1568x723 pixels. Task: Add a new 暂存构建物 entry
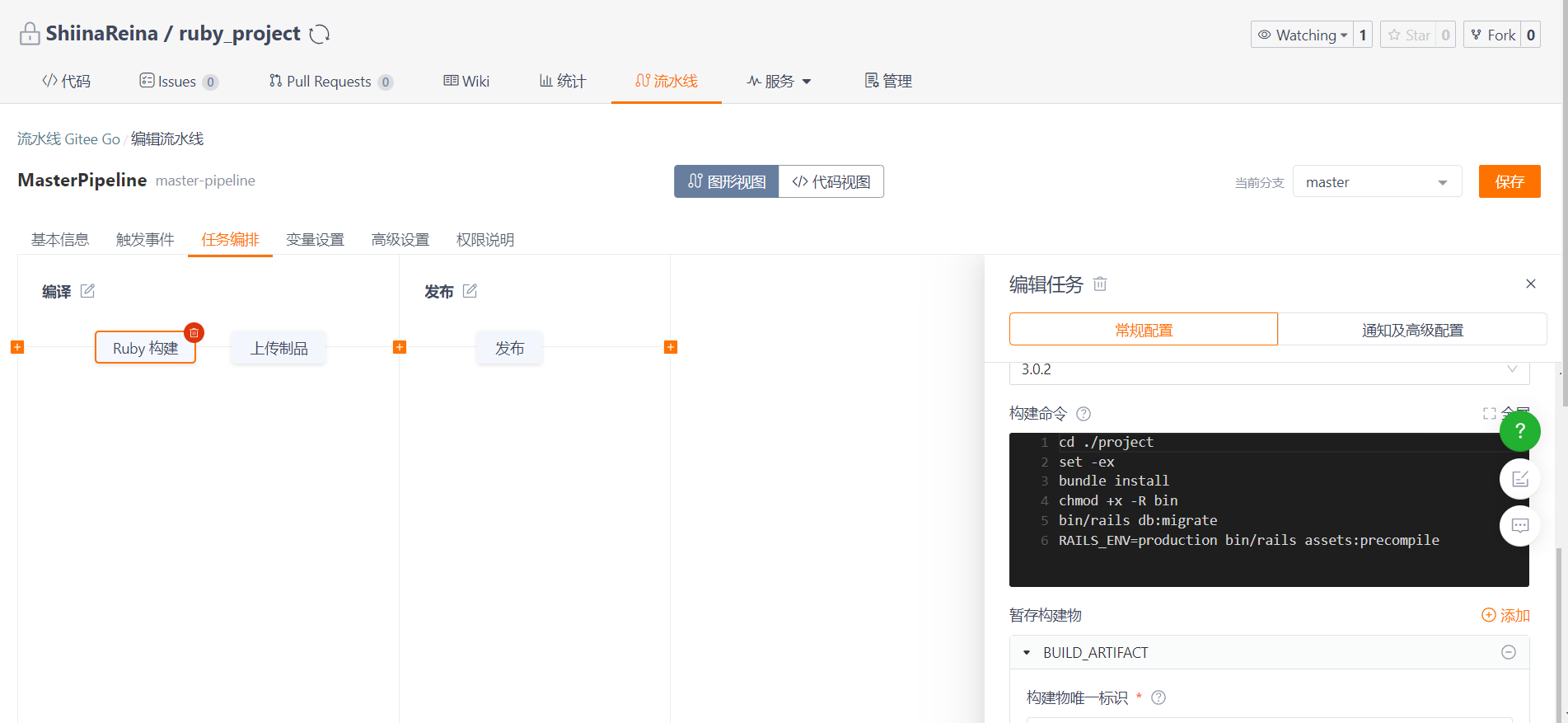1505,615
